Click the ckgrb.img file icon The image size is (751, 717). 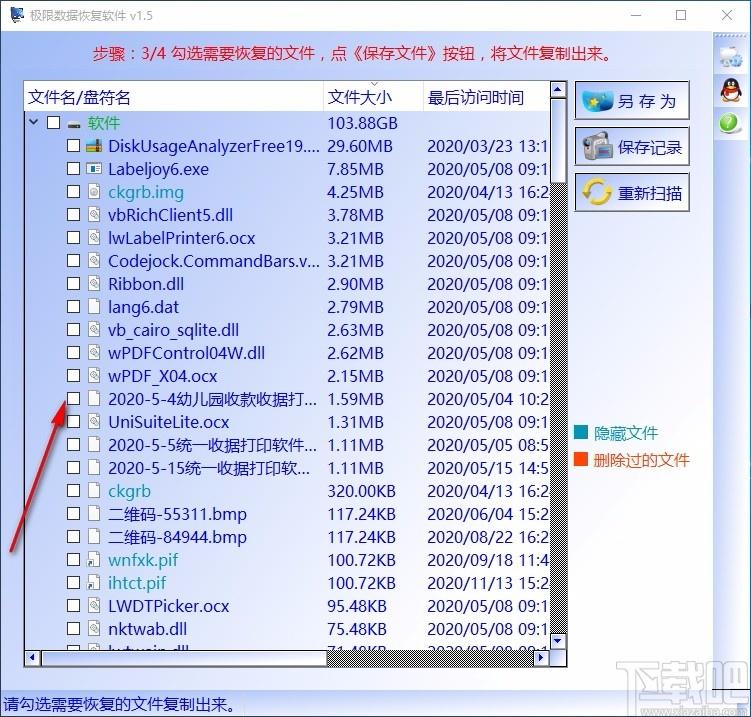tap(94, 192)
